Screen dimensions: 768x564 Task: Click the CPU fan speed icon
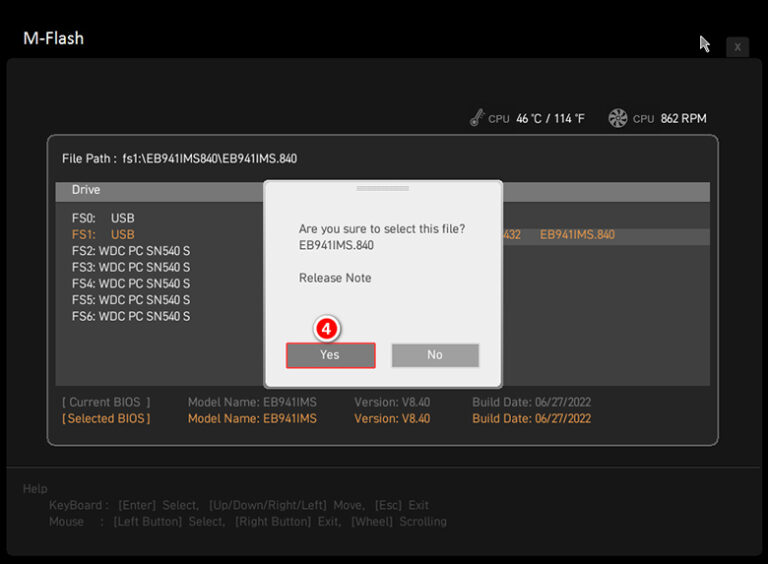pos(618,118)
